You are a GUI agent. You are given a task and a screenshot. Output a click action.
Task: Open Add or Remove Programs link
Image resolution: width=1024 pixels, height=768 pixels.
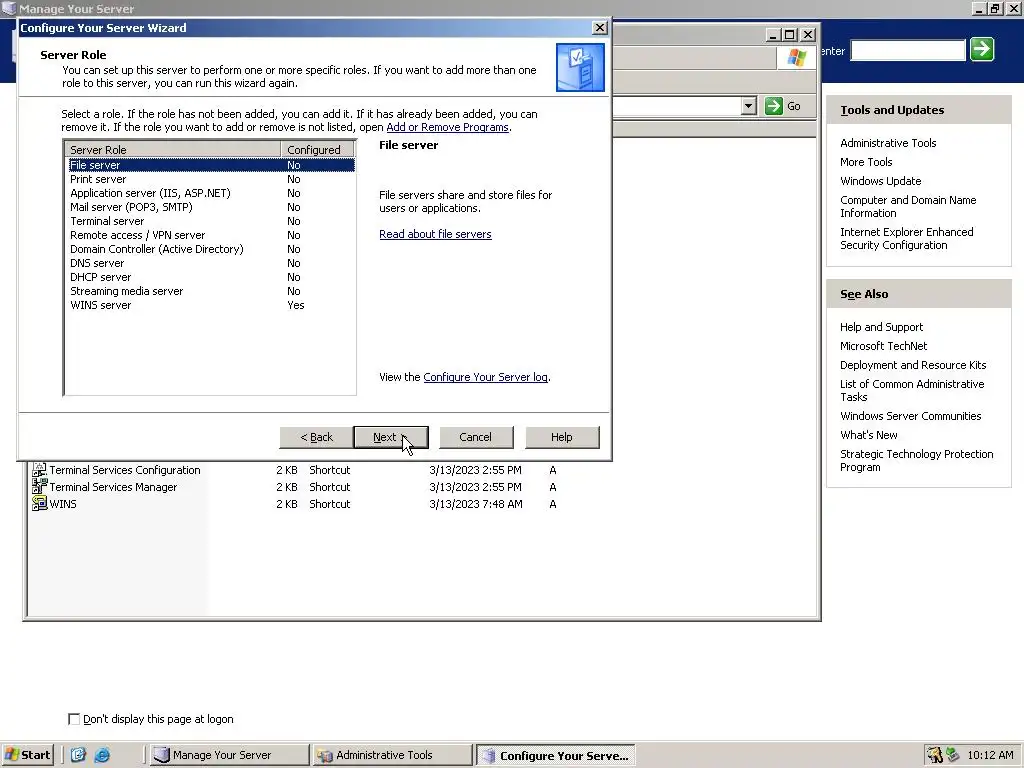point(447,127)
